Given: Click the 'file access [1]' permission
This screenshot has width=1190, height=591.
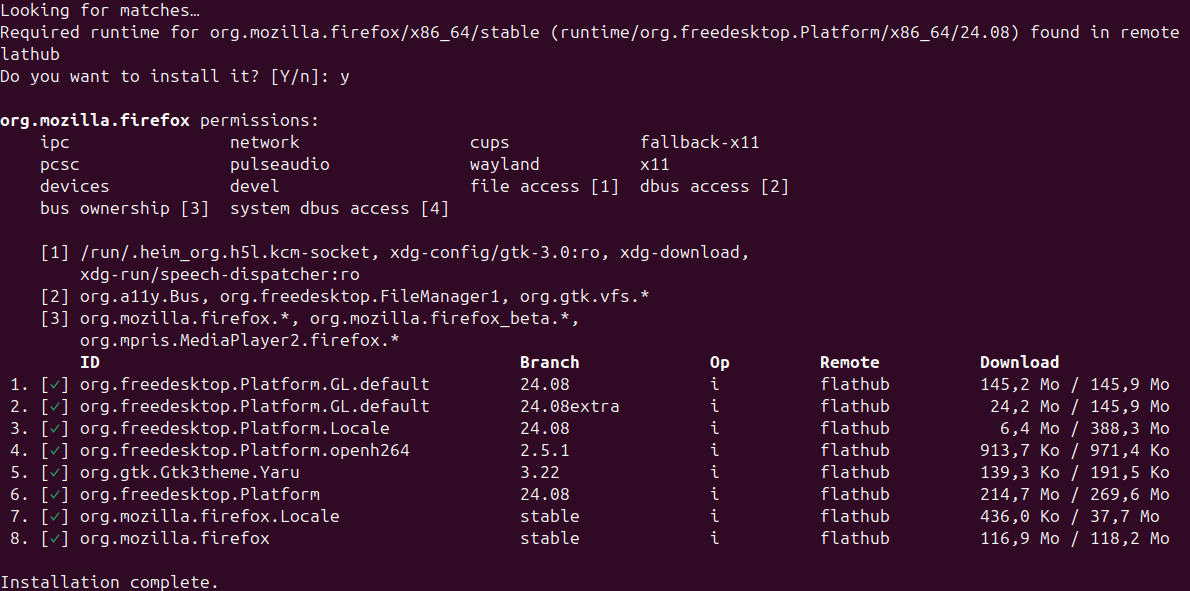Looking at the screenshot, I should click(x=544, y=186).
